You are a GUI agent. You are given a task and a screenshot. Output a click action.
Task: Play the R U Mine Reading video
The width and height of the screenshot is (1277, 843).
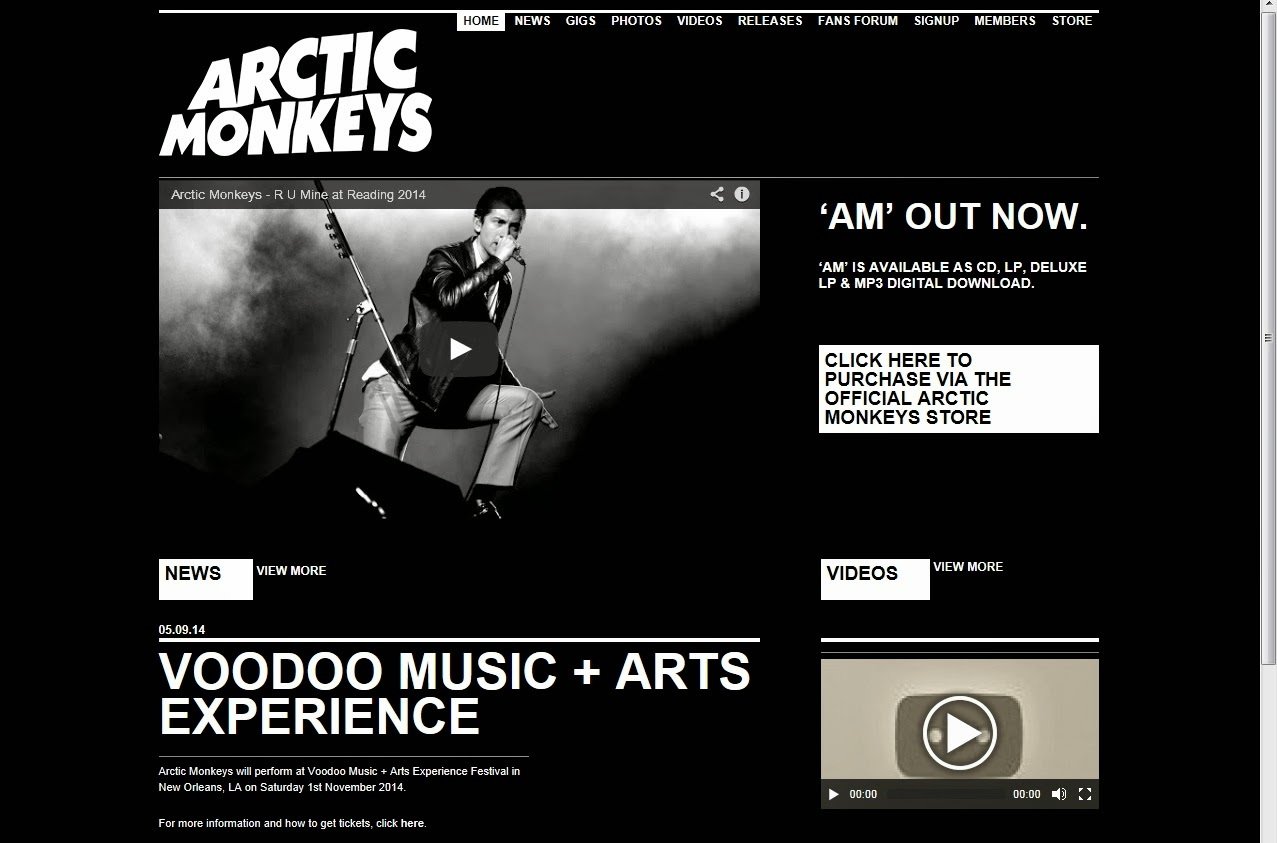point(459,348)
